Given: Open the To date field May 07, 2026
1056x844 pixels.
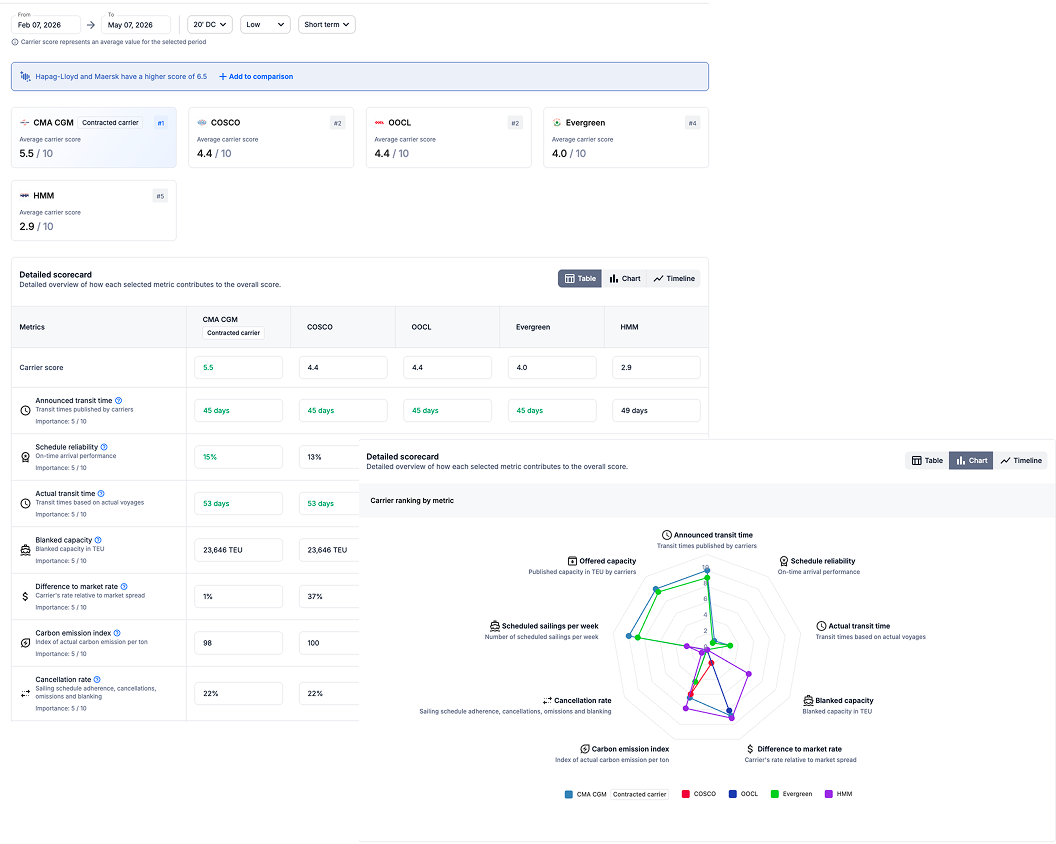Looking at the screenshot, I should pos(135,25).
